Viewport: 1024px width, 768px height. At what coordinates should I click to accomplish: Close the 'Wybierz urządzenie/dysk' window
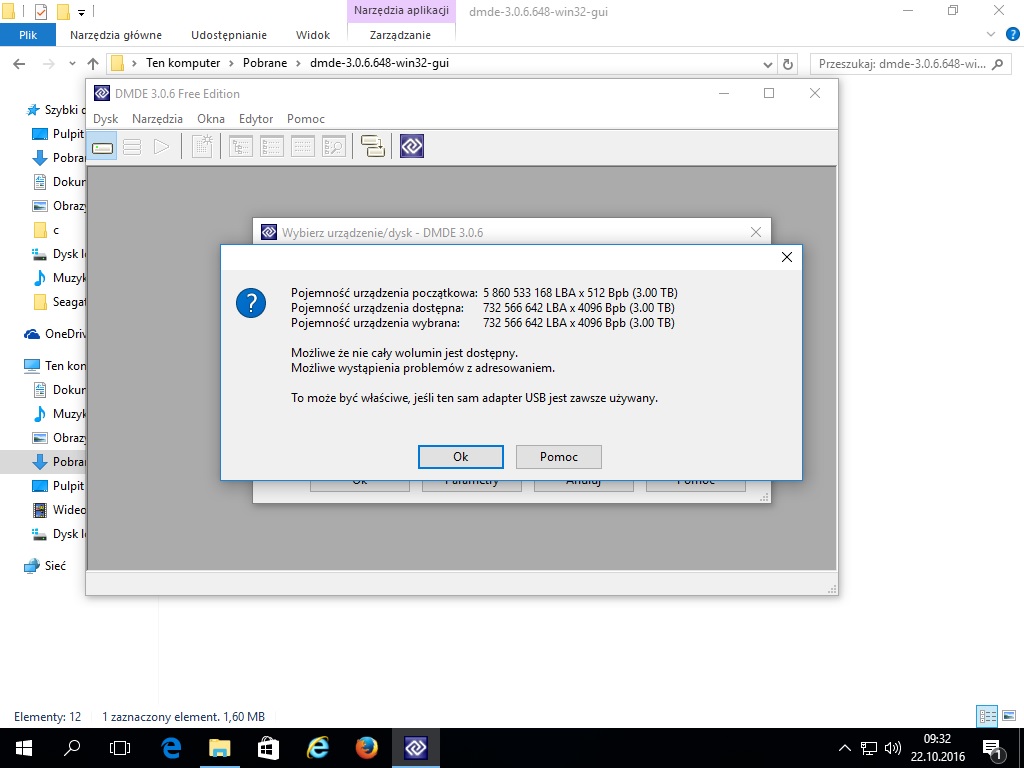click(756, 232)
